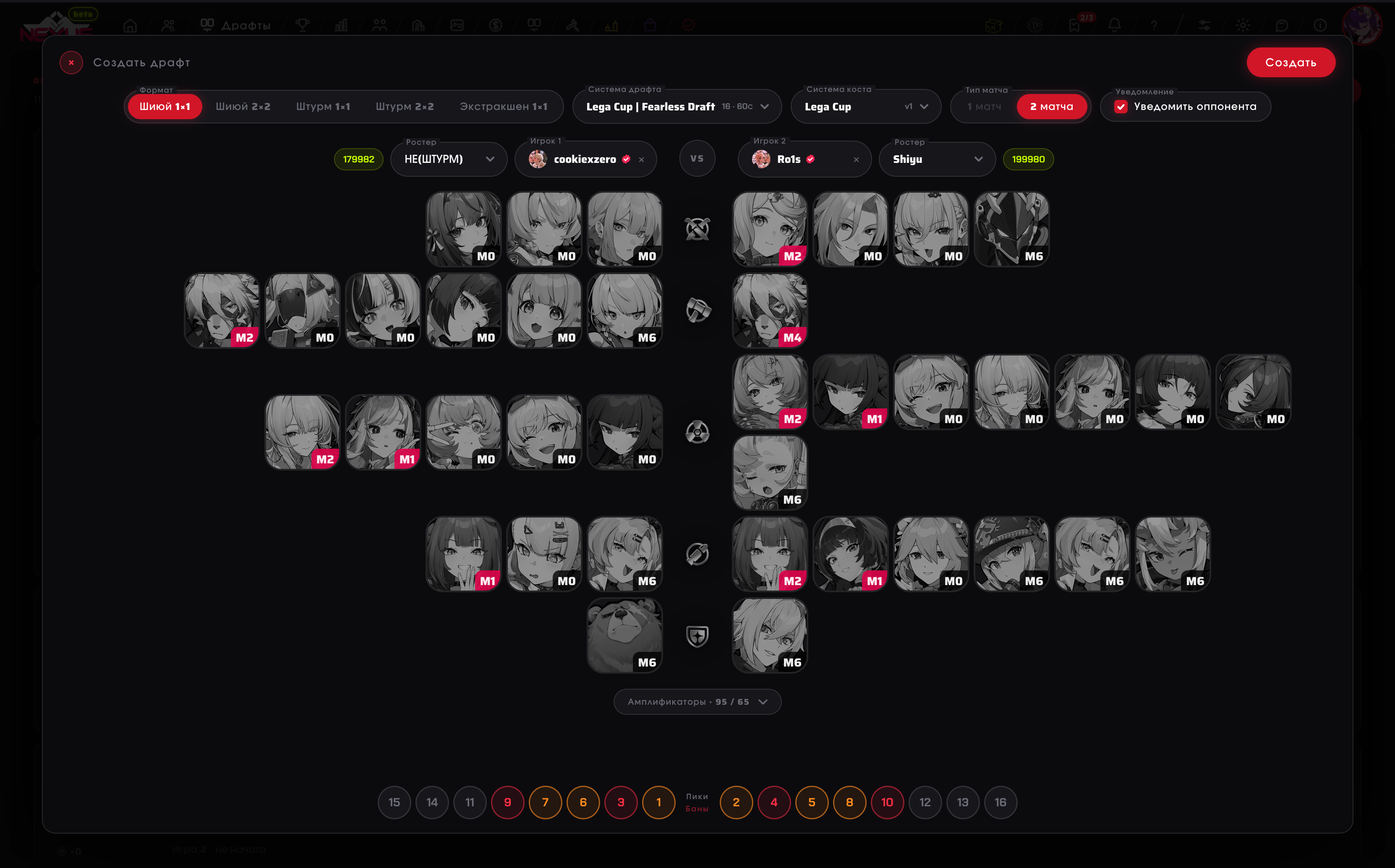Click pick order circle 1
The height and width of the screenshot is (868, 1395).
(658, 802)
